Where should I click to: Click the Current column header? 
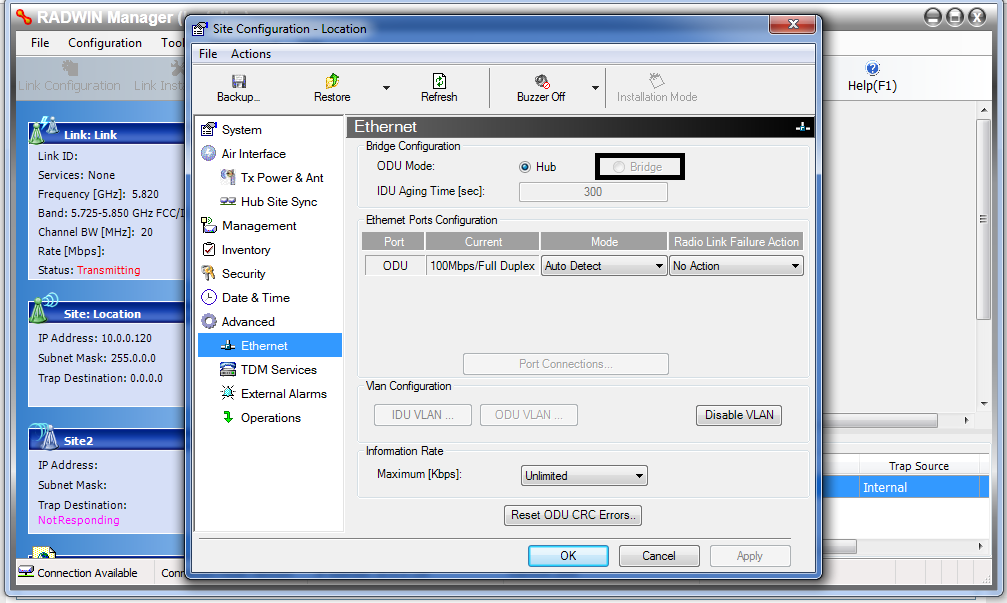point(483,241)
